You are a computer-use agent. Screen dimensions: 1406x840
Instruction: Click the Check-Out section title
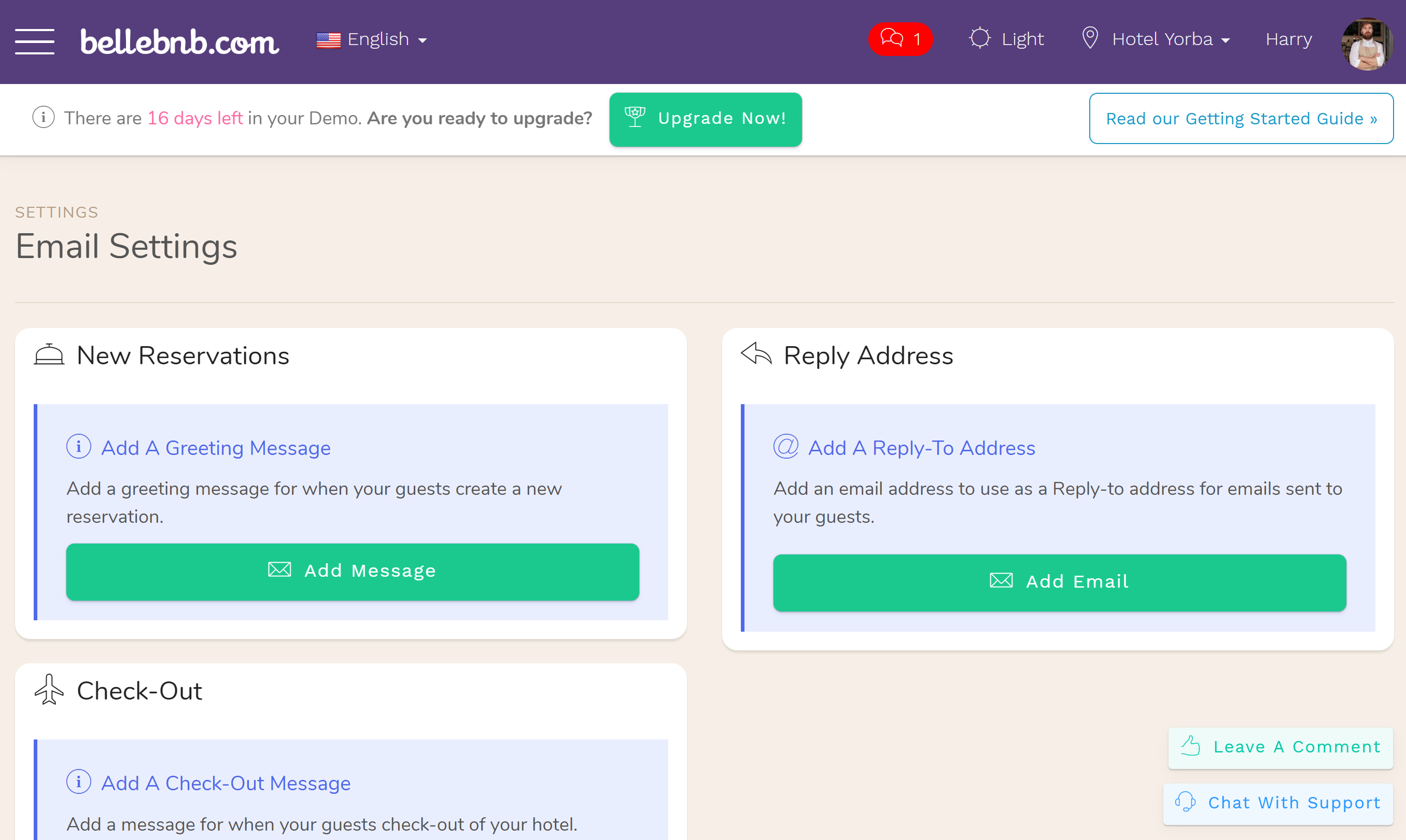pos(139,691)
